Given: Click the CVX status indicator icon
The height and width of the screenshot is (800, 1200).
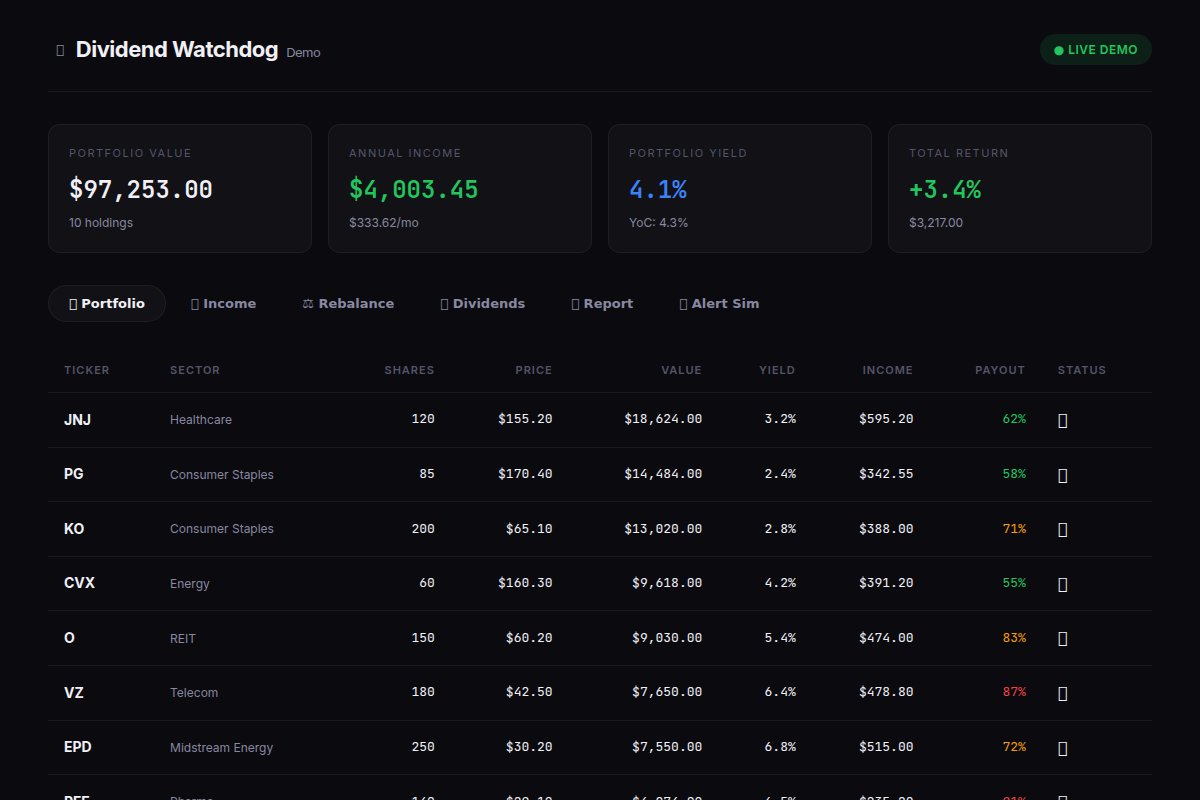Looking at the screenshot, I should coord(1062,584).
